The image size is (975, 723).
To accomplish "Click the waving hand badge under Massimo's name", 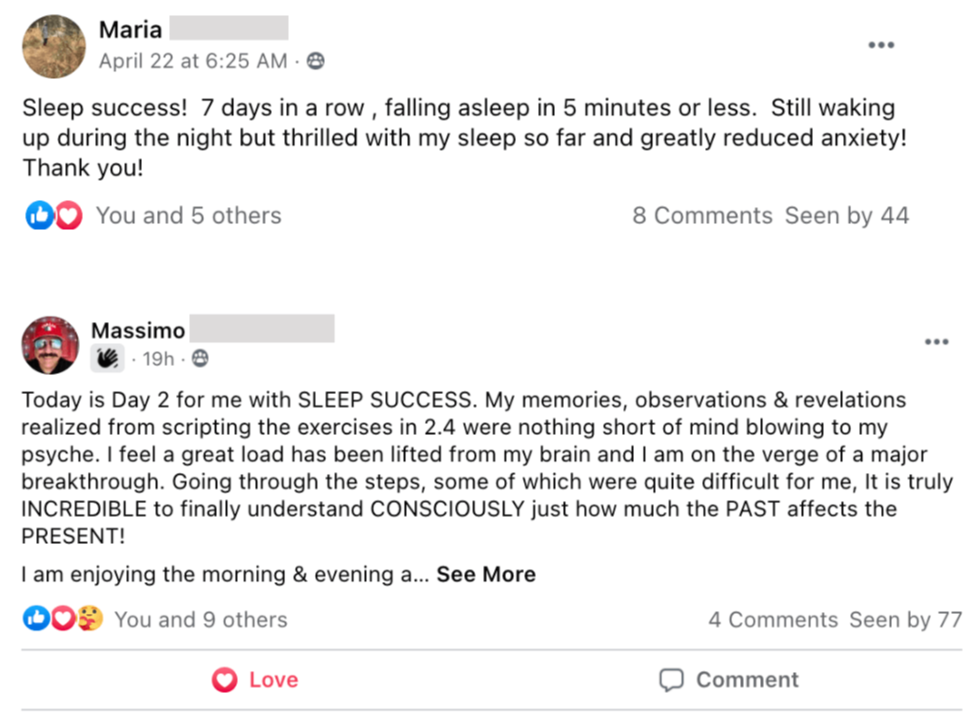I will click(x=107, y=358).
